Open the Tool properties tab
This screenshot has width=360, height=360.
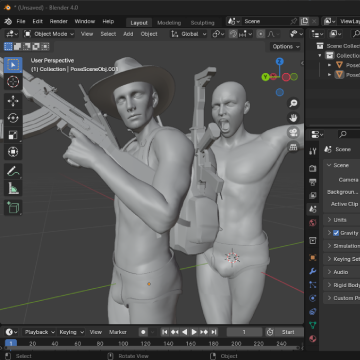312,151
